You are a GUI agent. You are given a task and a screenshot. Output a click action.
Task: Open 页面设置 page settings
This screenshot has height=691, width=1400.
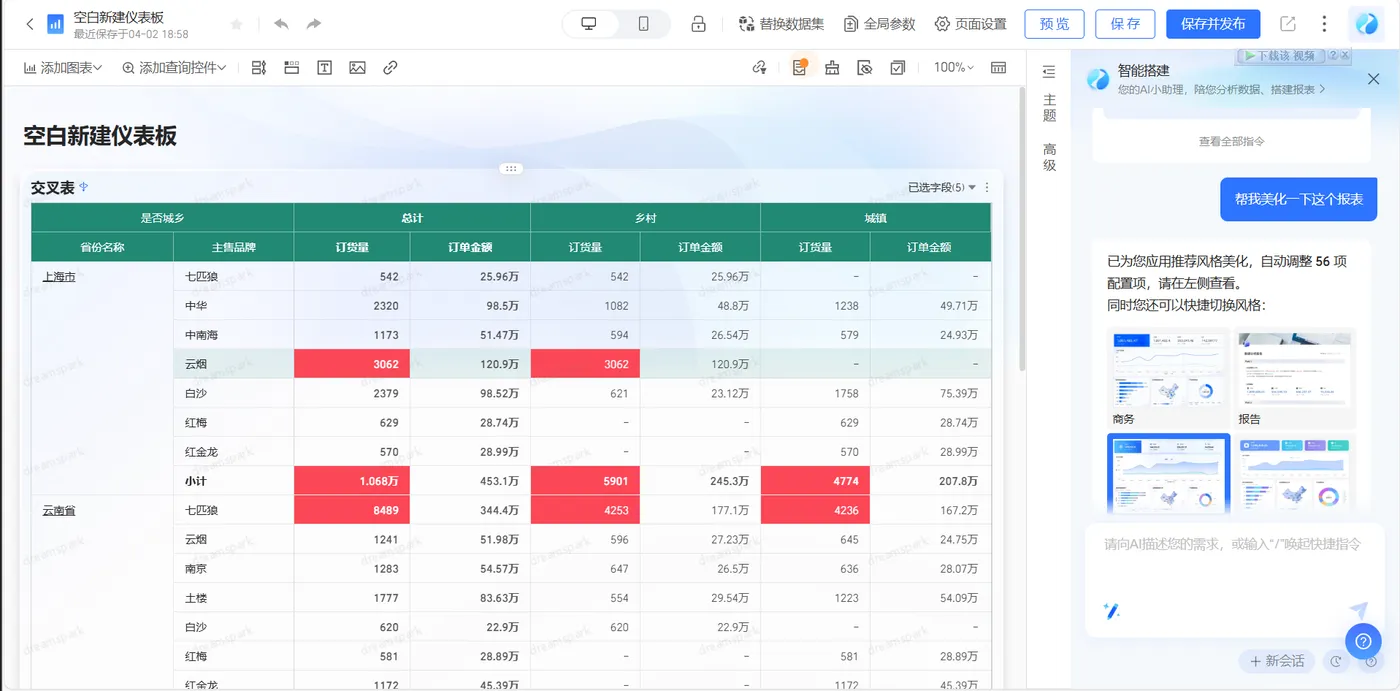[971, 24]
